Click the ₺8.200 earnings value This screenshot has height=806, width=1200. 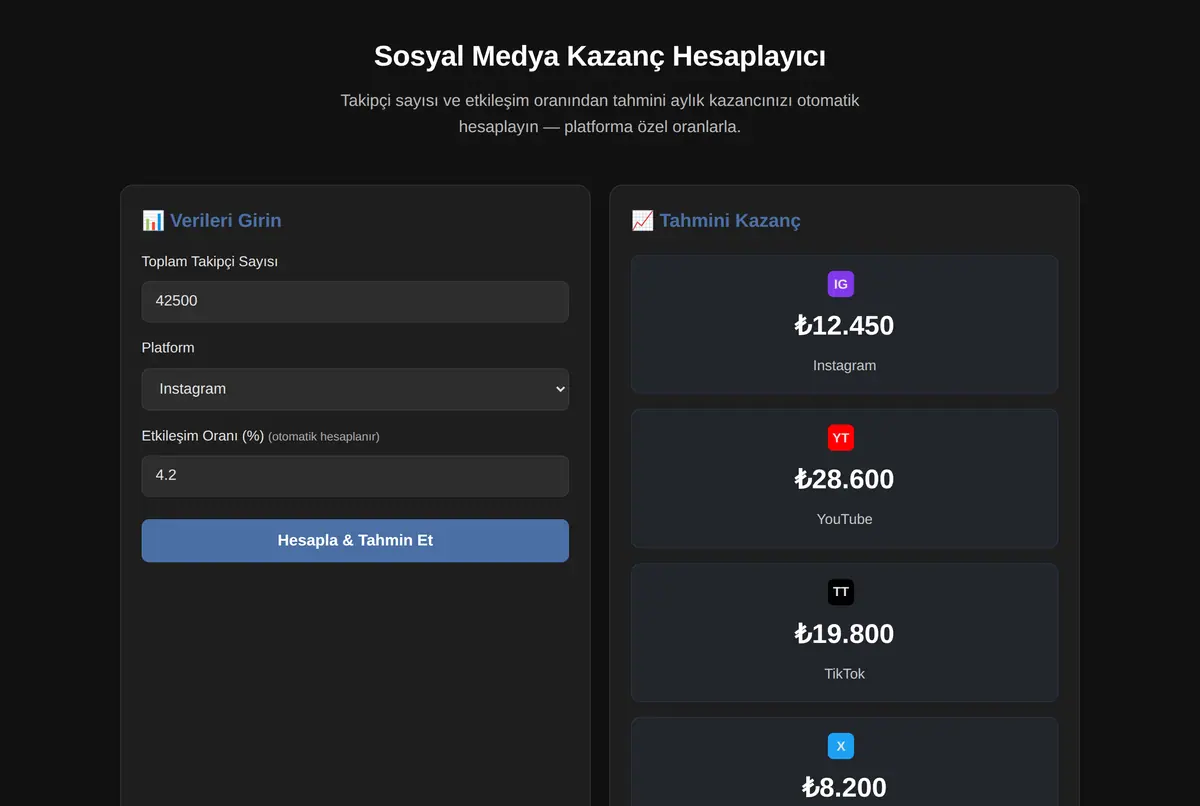click(844, 788)
